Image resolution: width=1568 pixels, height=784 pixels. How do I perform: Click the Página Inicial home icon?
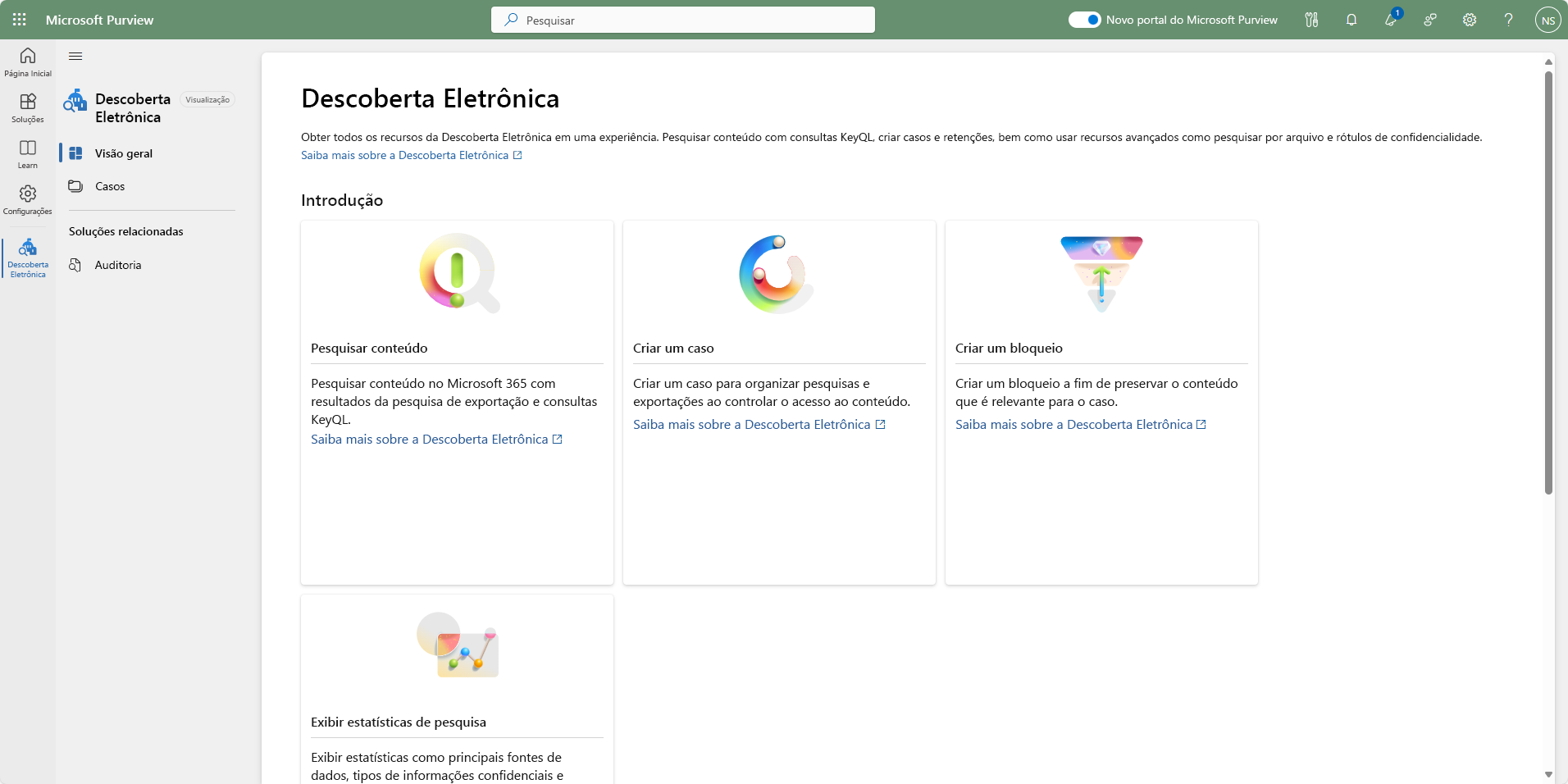(x=28, y=62)
